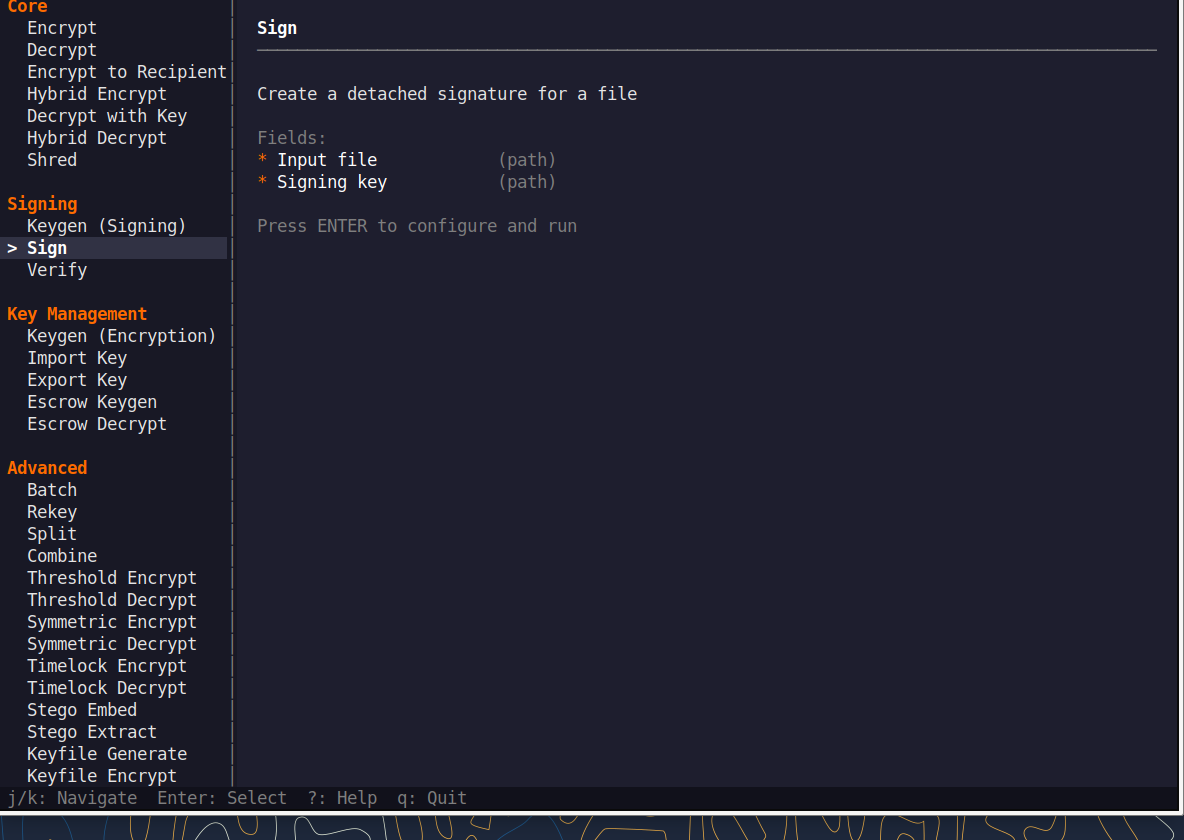
Task: Select the Rekey command
Action: click(52, 511)
